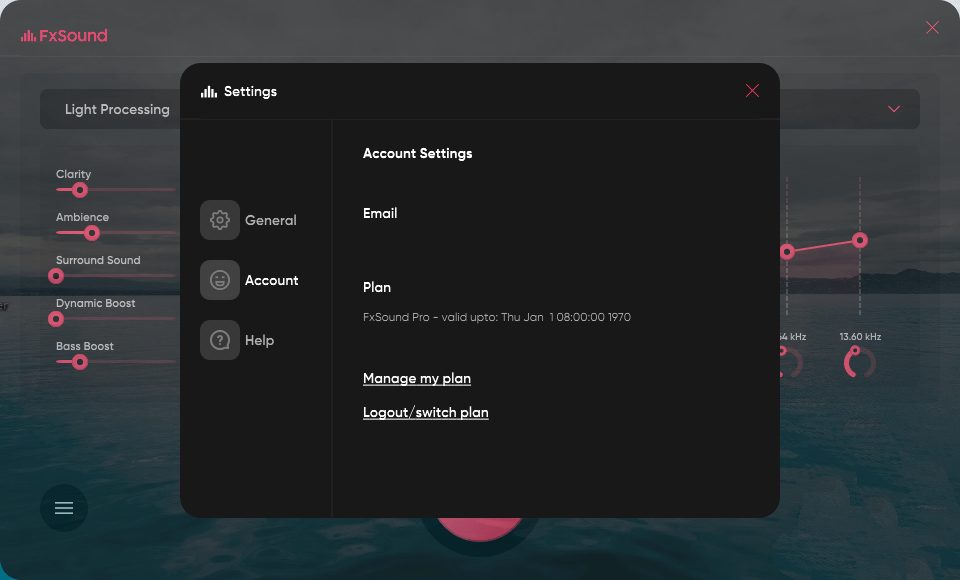Click the Logout/switch plan link
The image size is (960, 580).
[x=426, y=412]
